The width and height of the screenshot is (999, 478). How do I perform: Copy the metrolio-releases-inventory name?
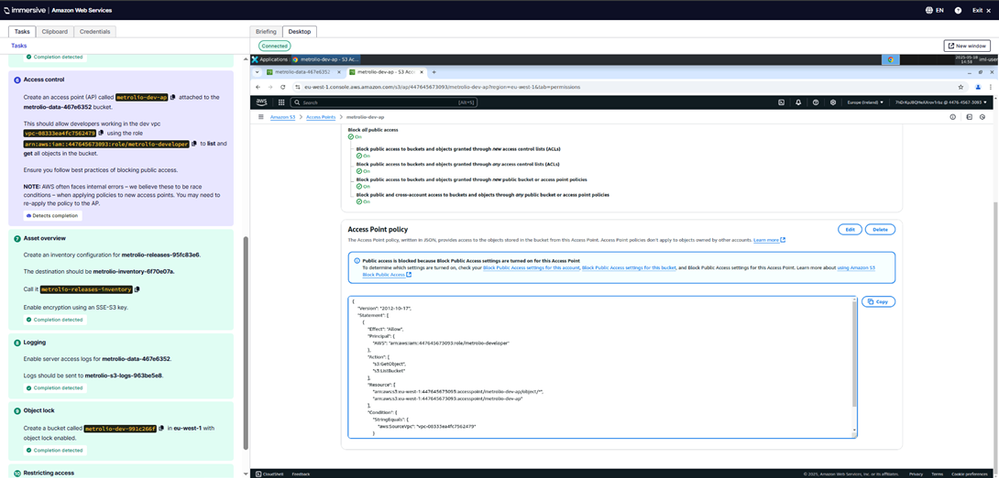tap(138, 289)
